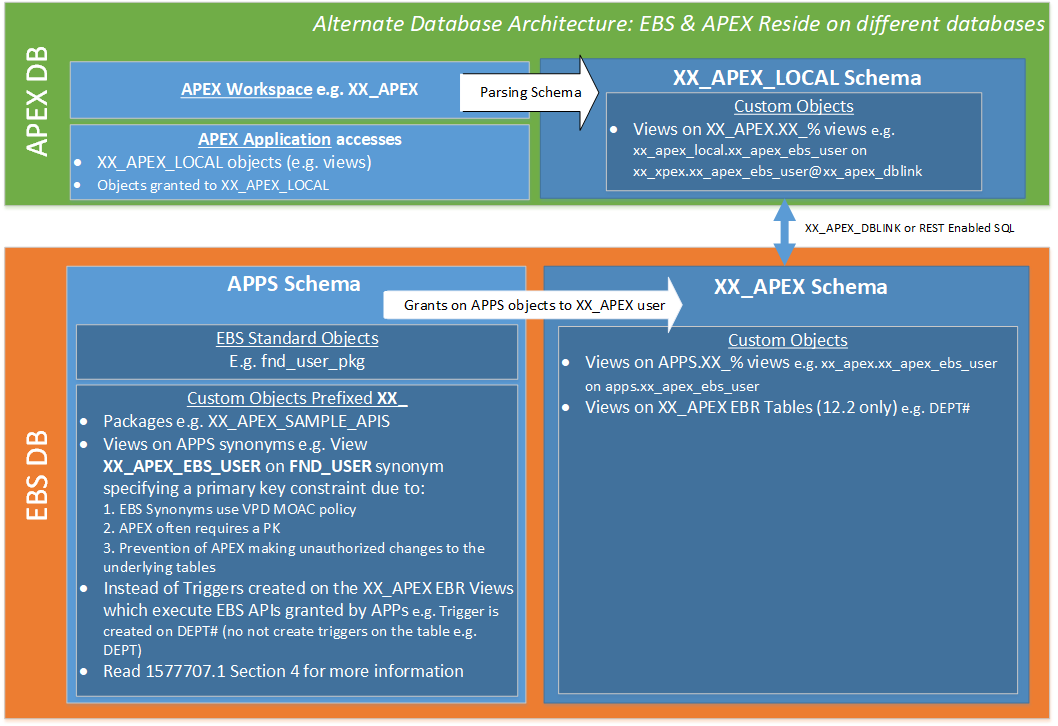Click text xx_xpex.xx_apex_ebs_user@xx_apex_dblink
This screenshot has height=726, width=1058.
click(777, 171)
